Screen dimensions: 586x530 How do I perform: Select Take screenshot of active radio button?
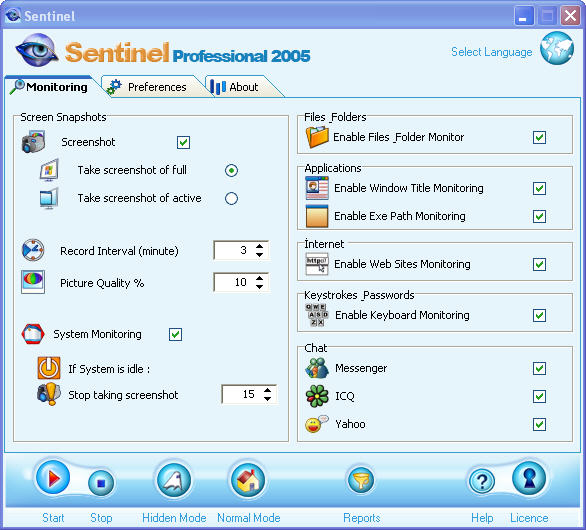(x=231, y=198)
